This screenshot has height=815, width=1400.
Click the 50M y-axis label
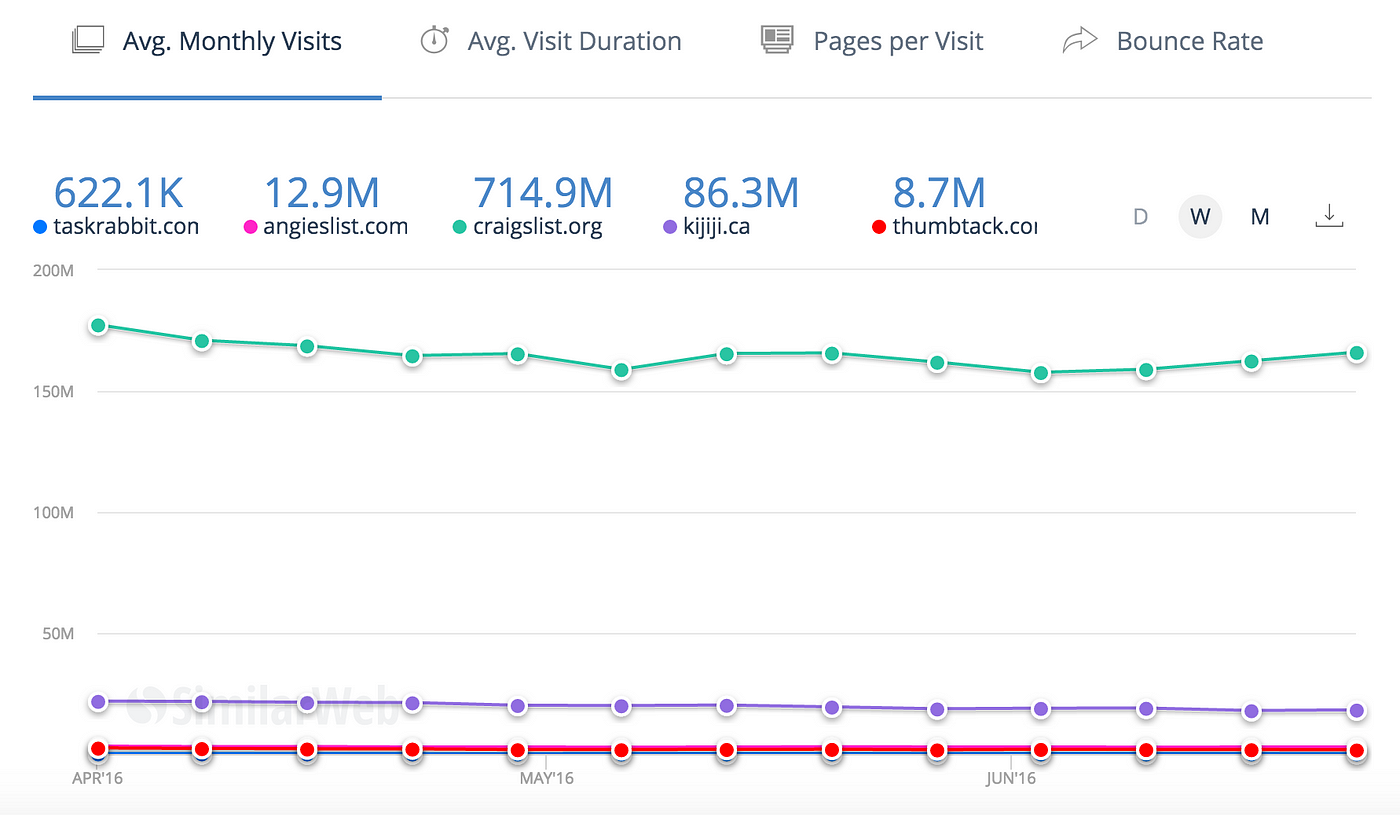click(59, 633)
